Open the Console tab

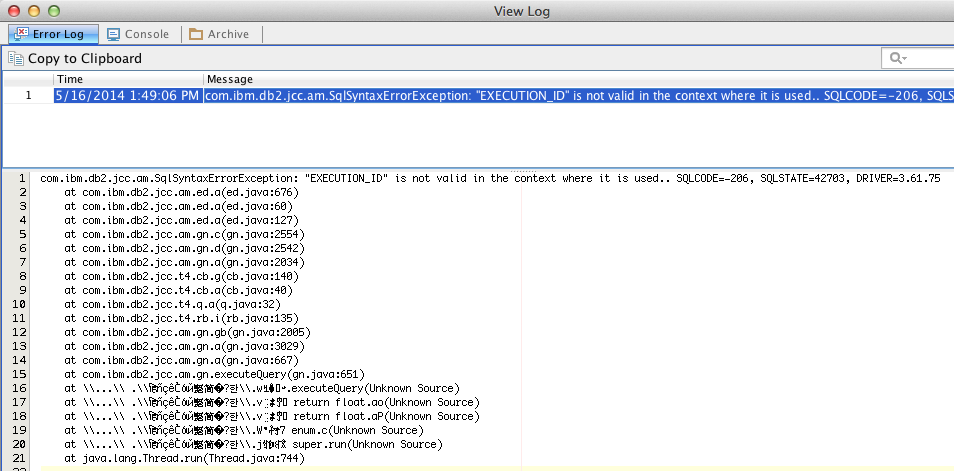pos(138,34)
